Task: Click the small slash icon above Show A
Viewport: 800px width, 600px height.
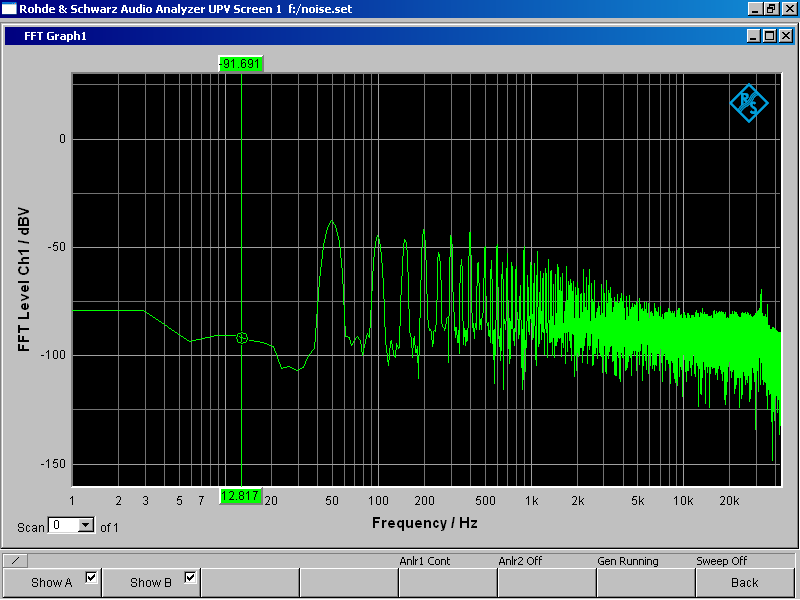Action: [x=16, y=560]
